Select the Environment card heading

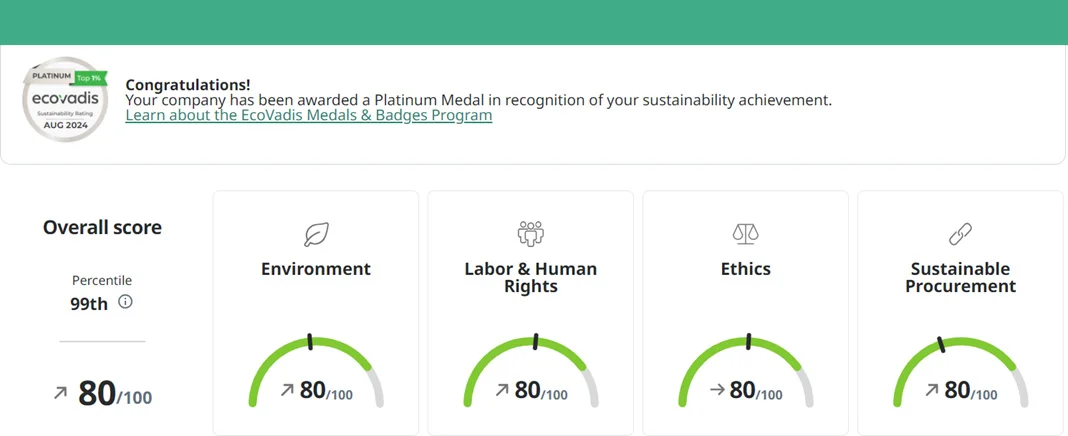coord(316,269)
